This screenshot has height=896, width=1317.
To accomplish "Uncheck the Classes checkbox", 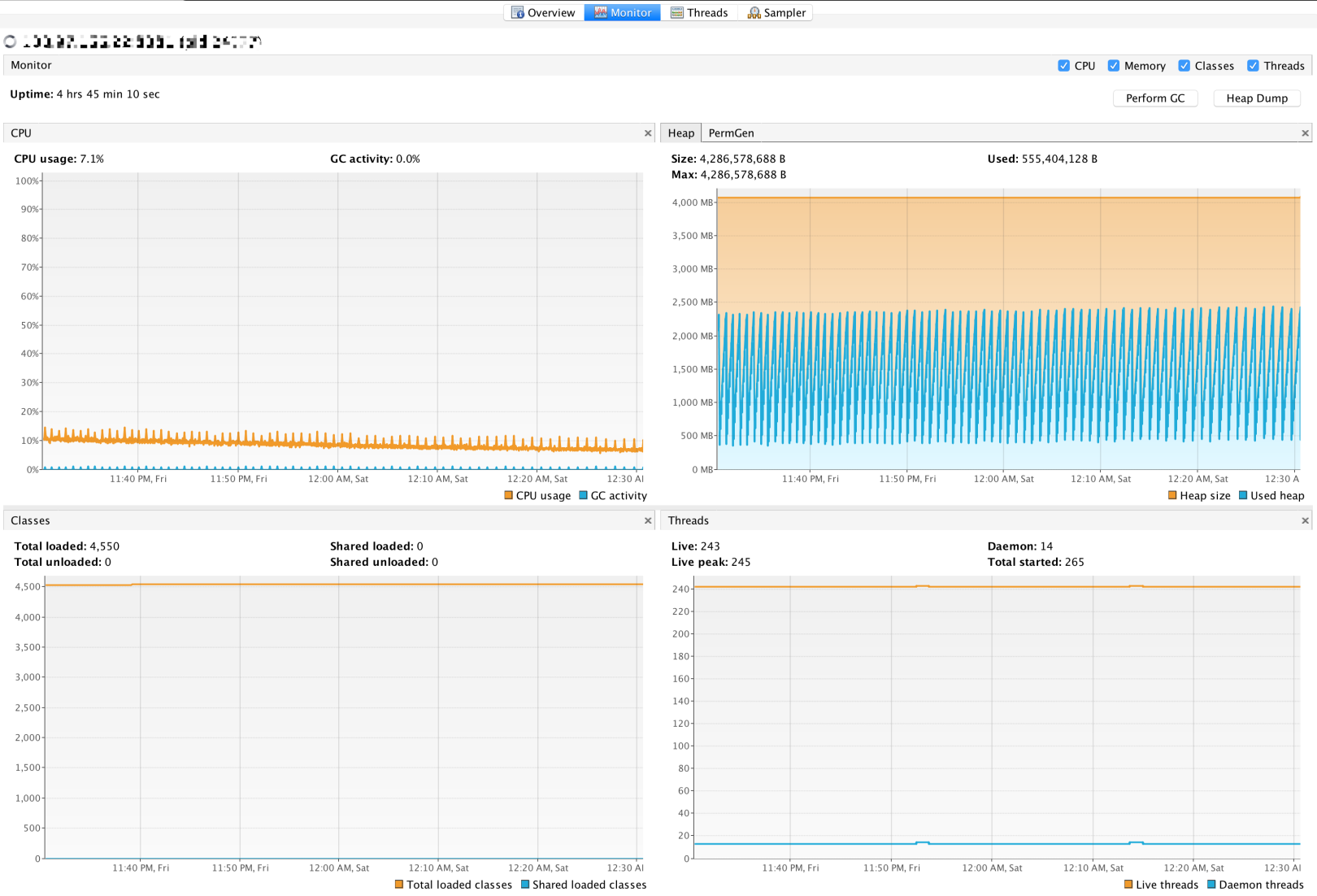I will 1184,66.
